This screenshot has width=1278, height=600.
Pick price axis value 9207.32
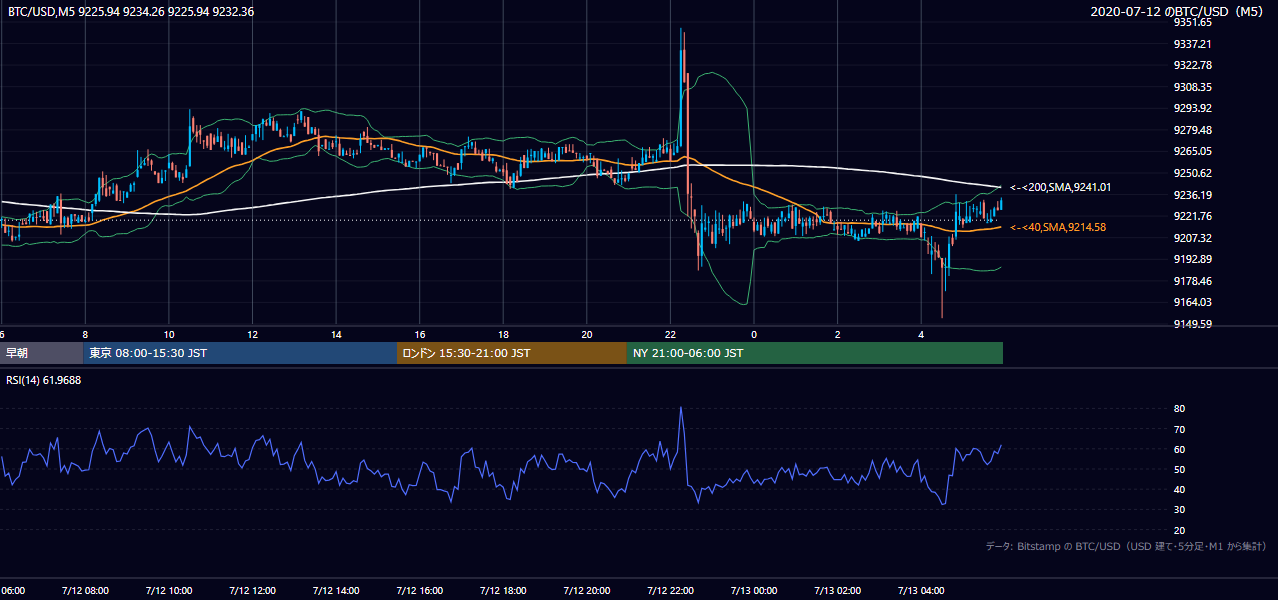[x=1192, y=238]
